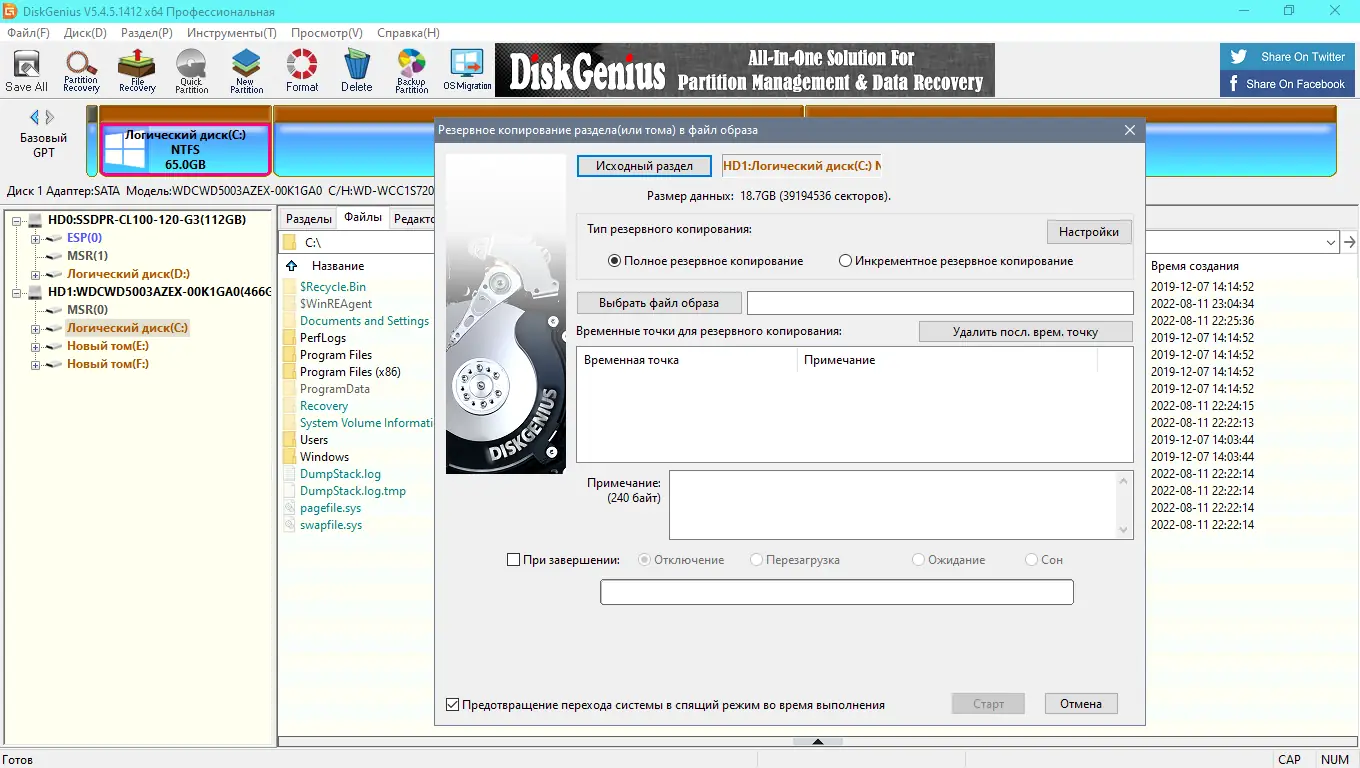Expand the Новый том(E:) tree node
This screenshot has width=1360, height=768.
point(36,346)
